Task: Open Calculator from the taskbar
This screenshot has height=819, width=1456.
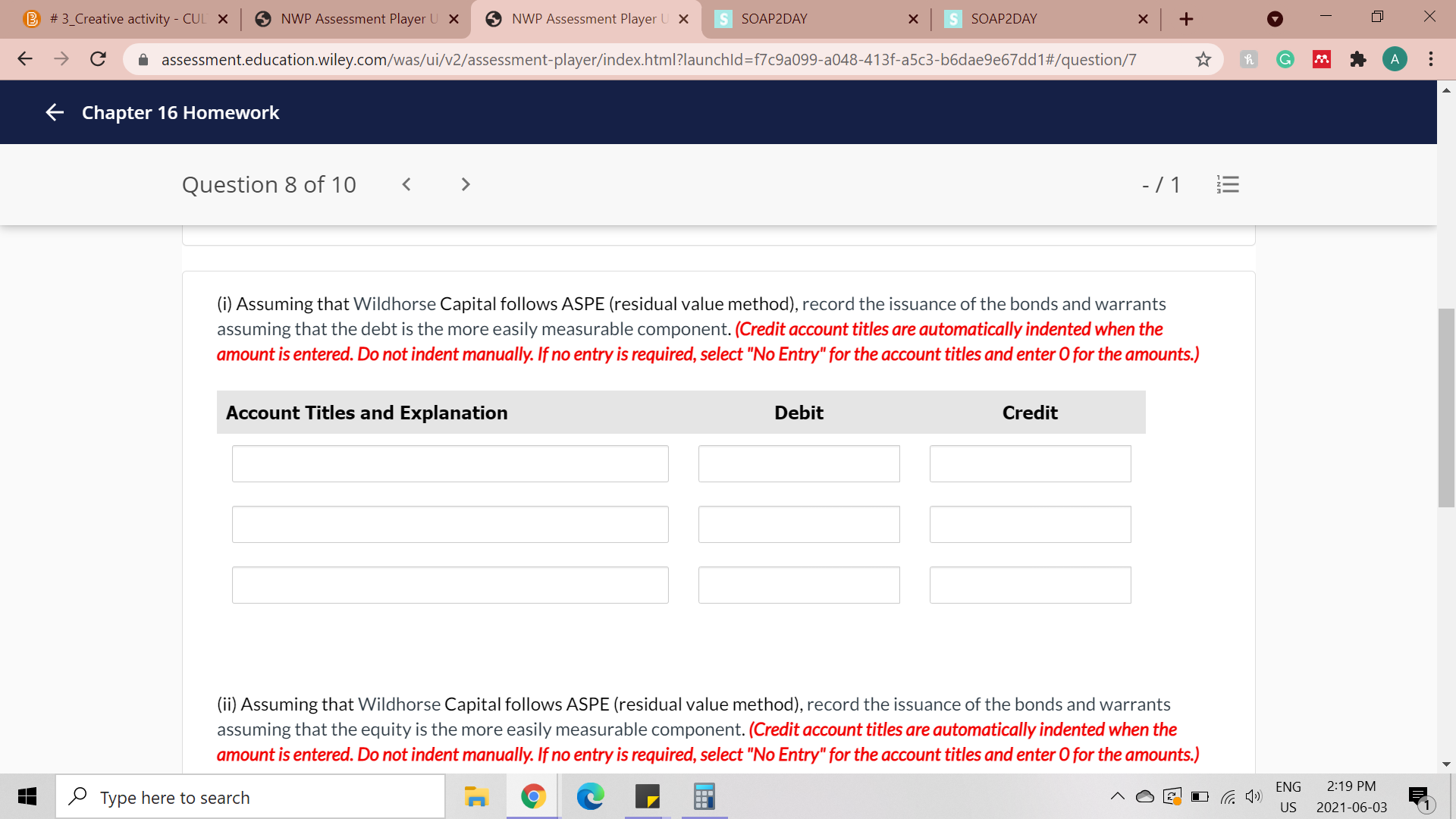Action: click(x=704, y=796)
